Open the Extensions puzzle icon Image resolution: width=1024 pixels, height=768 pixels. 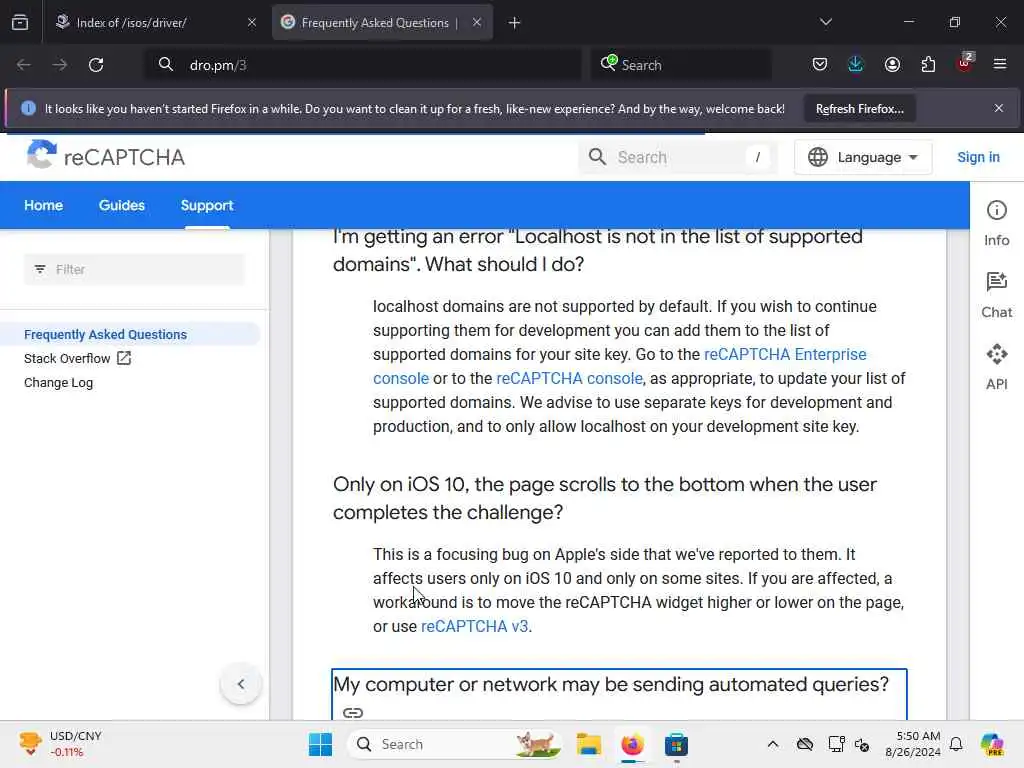tap(928, 65)
